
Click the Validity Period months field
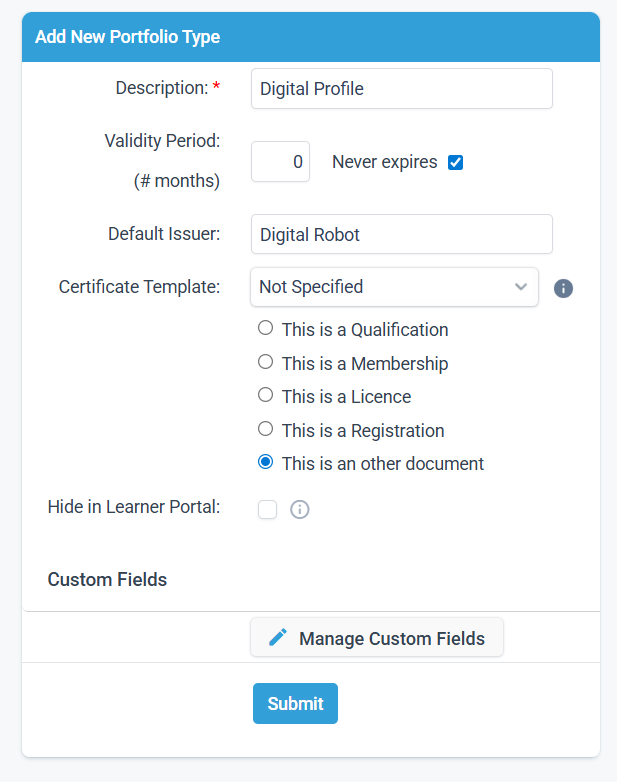[x=280, y=162]
